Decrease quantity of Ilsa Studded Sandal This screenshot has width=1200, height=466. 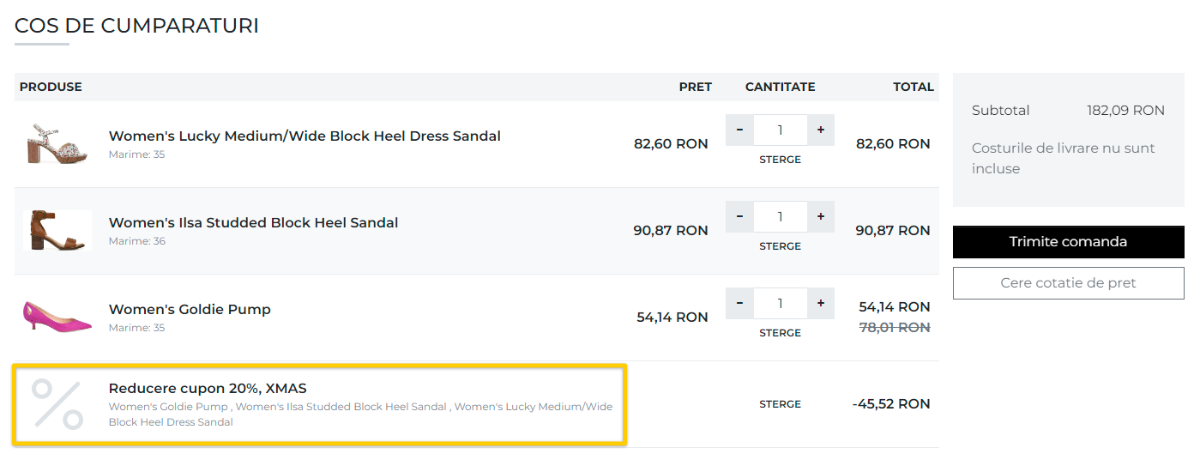coord(739,216)
